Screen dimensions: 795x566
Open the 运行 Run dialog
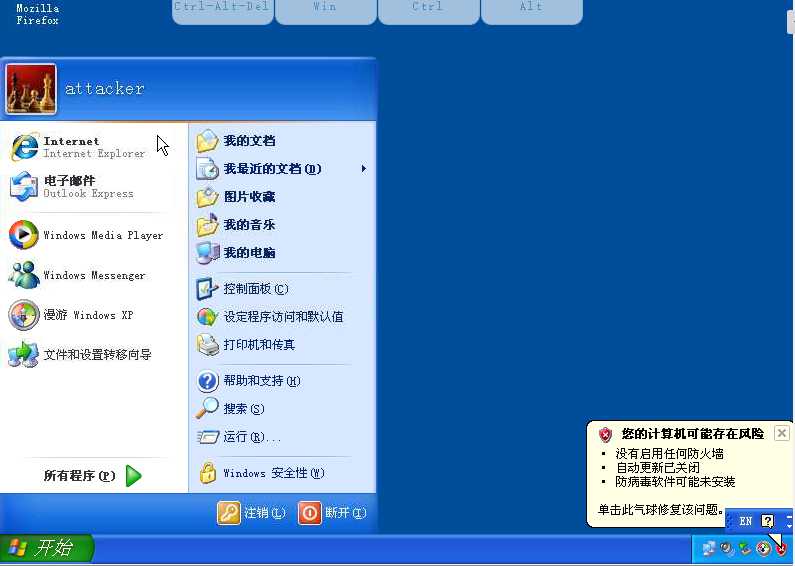pos(282,436)
